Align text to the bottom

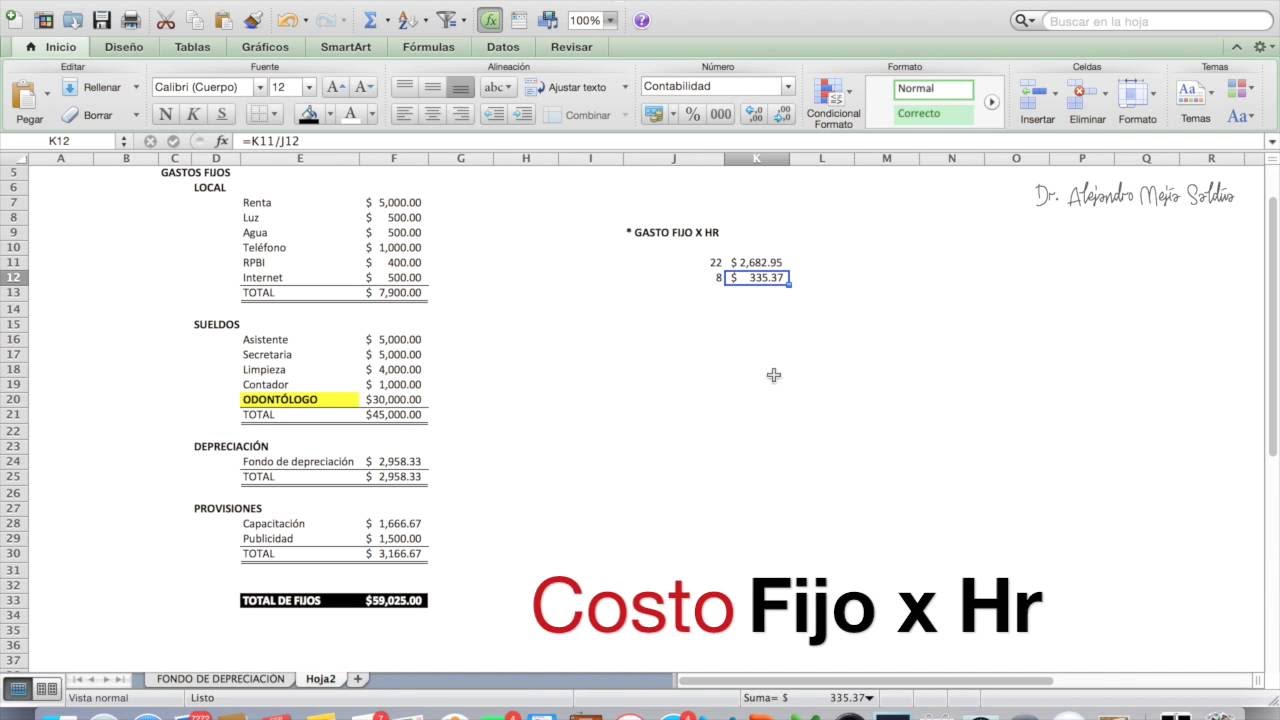pos(460,87)
